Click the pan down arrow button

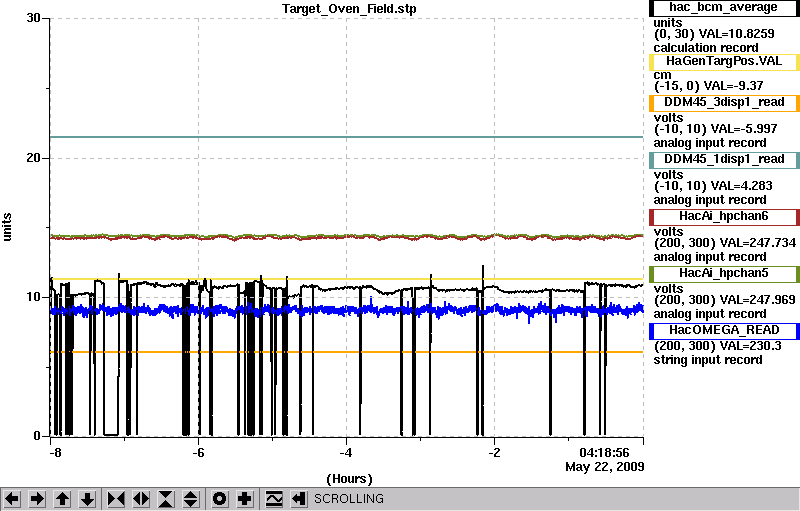point(88,499)
